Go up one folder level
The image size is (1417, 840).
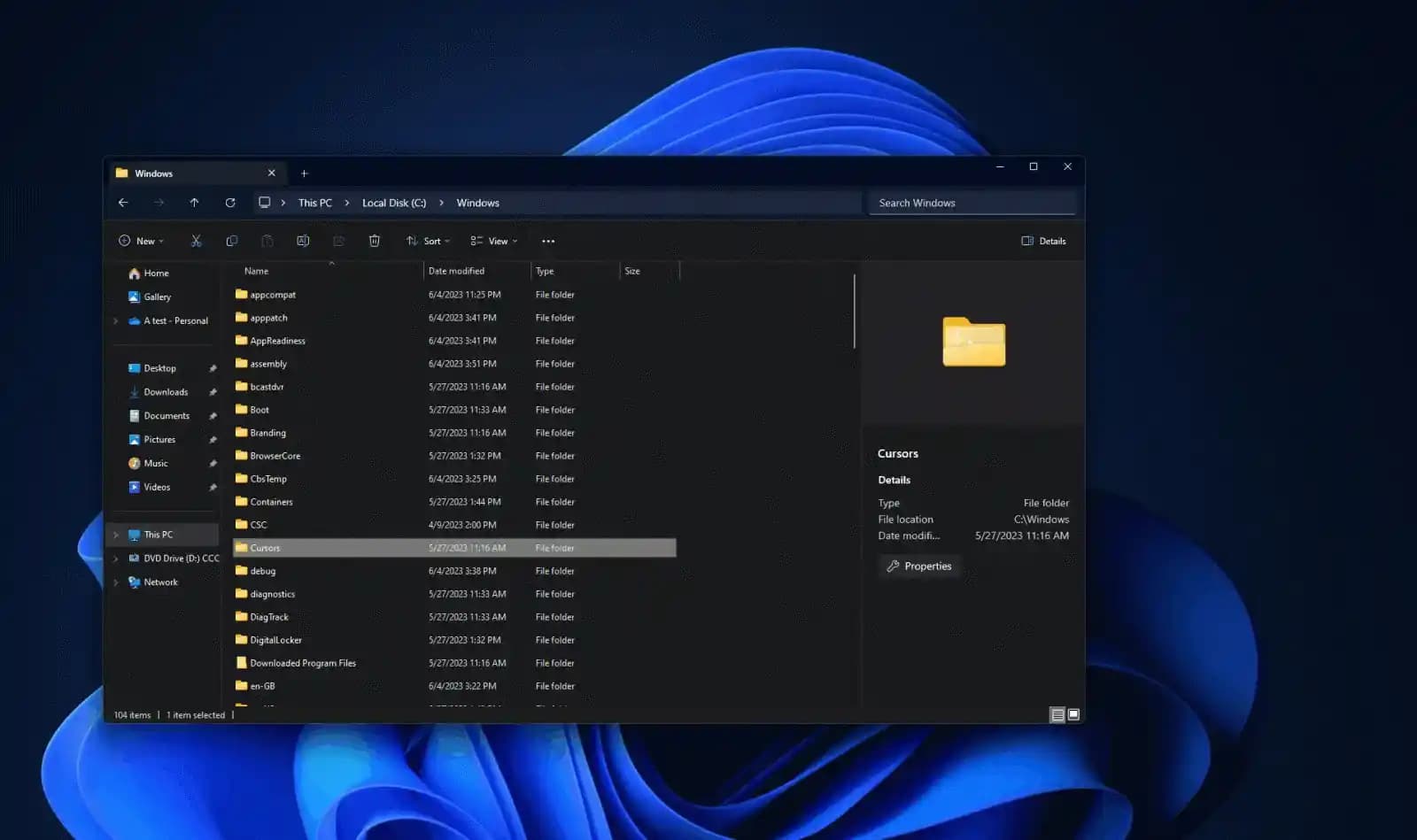tap(194, 203)
